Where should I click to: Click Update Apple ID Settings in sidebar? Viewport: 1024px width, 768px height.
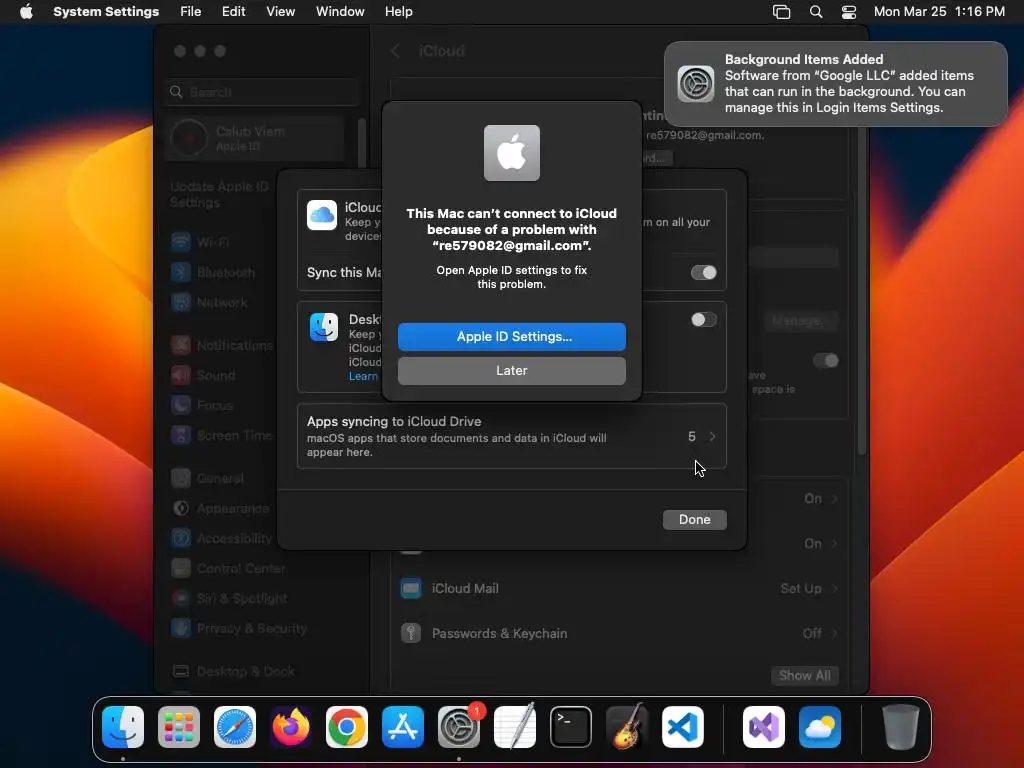pos(219,195)
